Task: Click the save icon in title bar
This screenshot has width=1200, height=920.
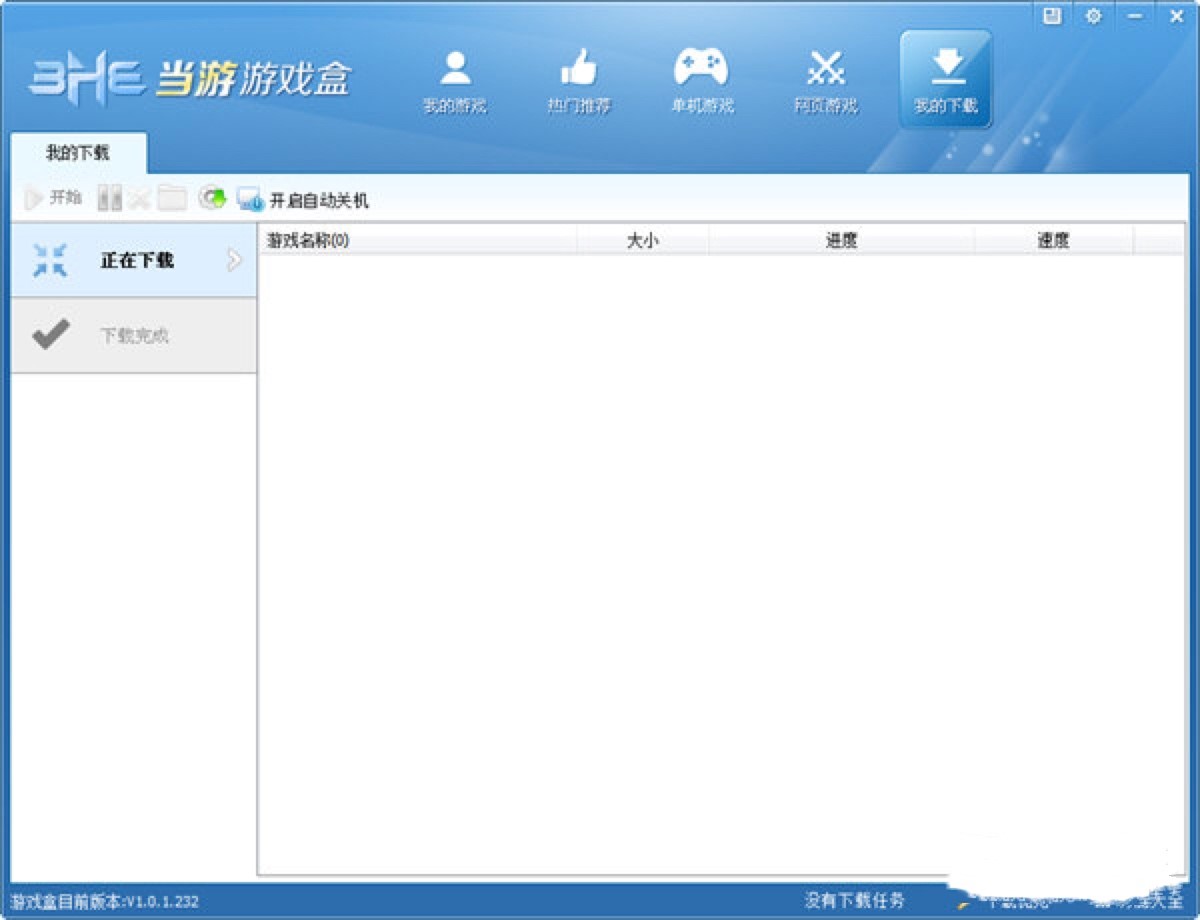Action: [x=1051, y=16]
